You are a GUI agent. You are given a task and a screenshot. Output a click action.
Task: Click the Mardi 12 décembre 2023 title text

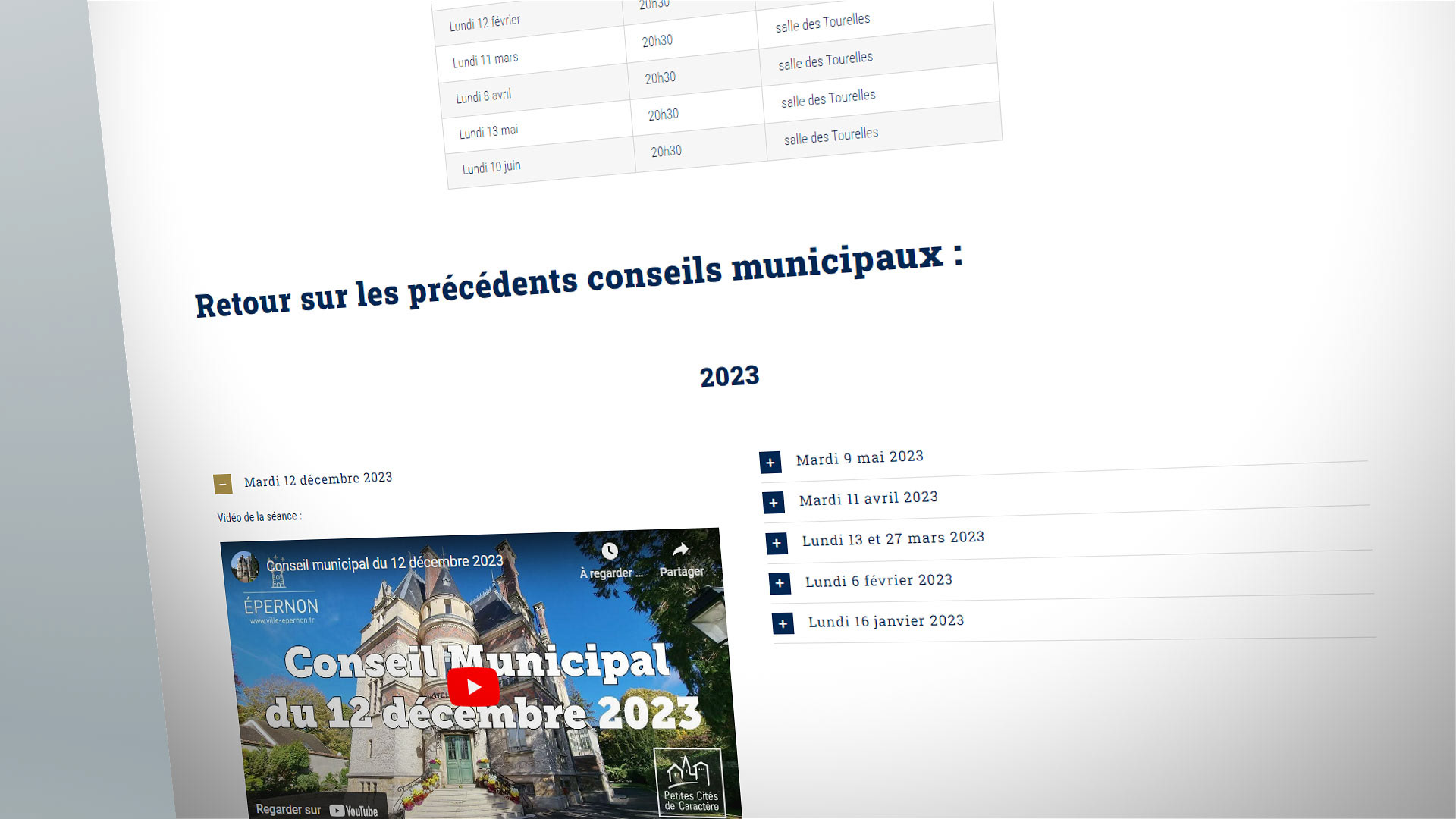[318, 479]
